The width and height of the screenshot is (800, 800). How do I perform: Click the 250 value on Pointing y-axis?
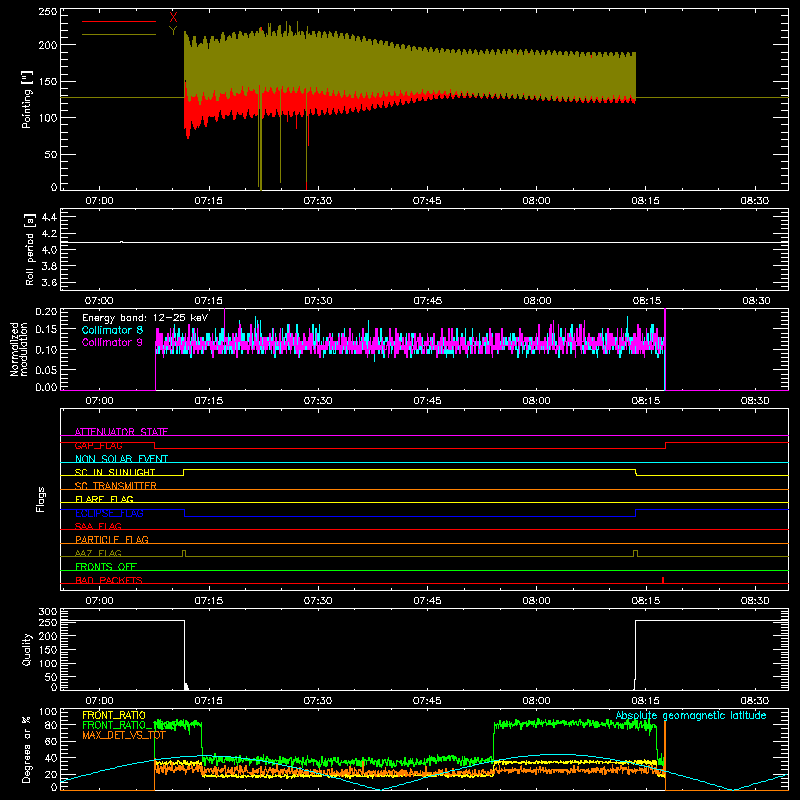pyautogui.click(x=48, y=11)
